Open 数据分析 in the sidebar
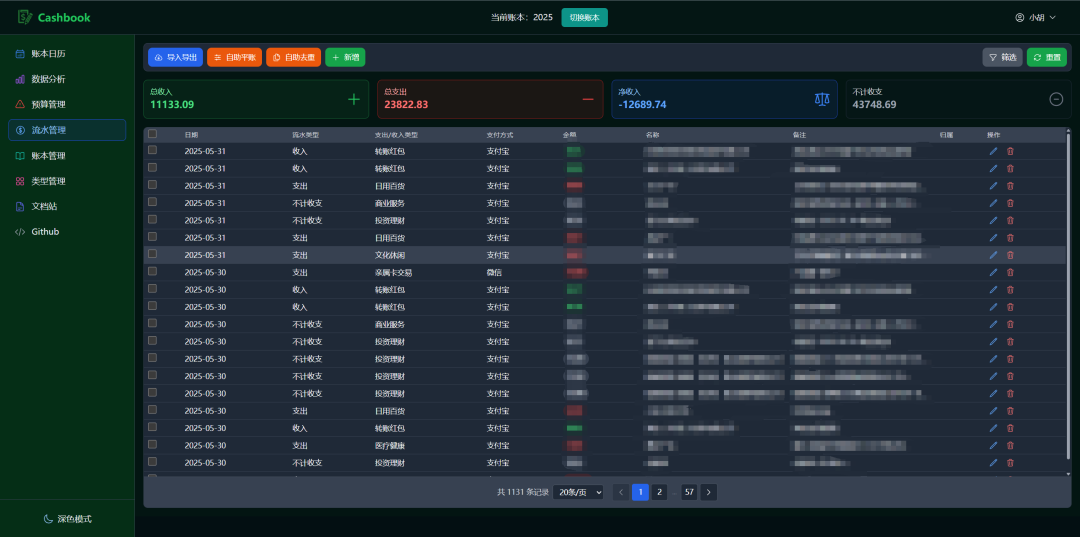 [x=48, y=79]
